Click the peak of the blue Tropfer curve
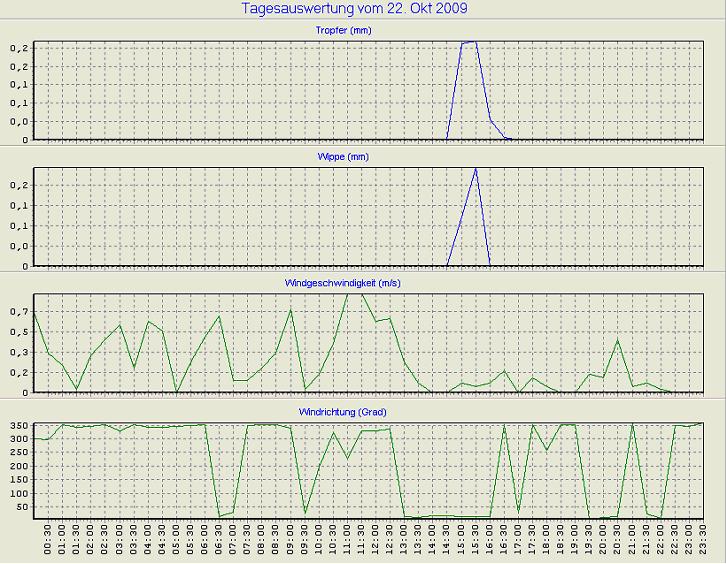The height and width of the screenshot is (564, 726). tap(475, 42)
